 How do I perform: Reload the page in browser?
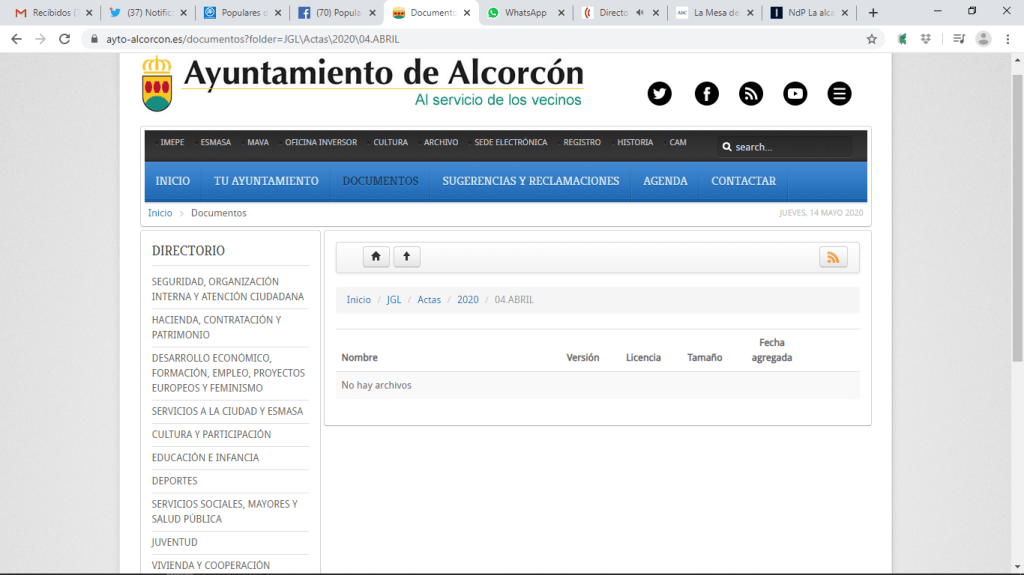[x=65, y=39]
